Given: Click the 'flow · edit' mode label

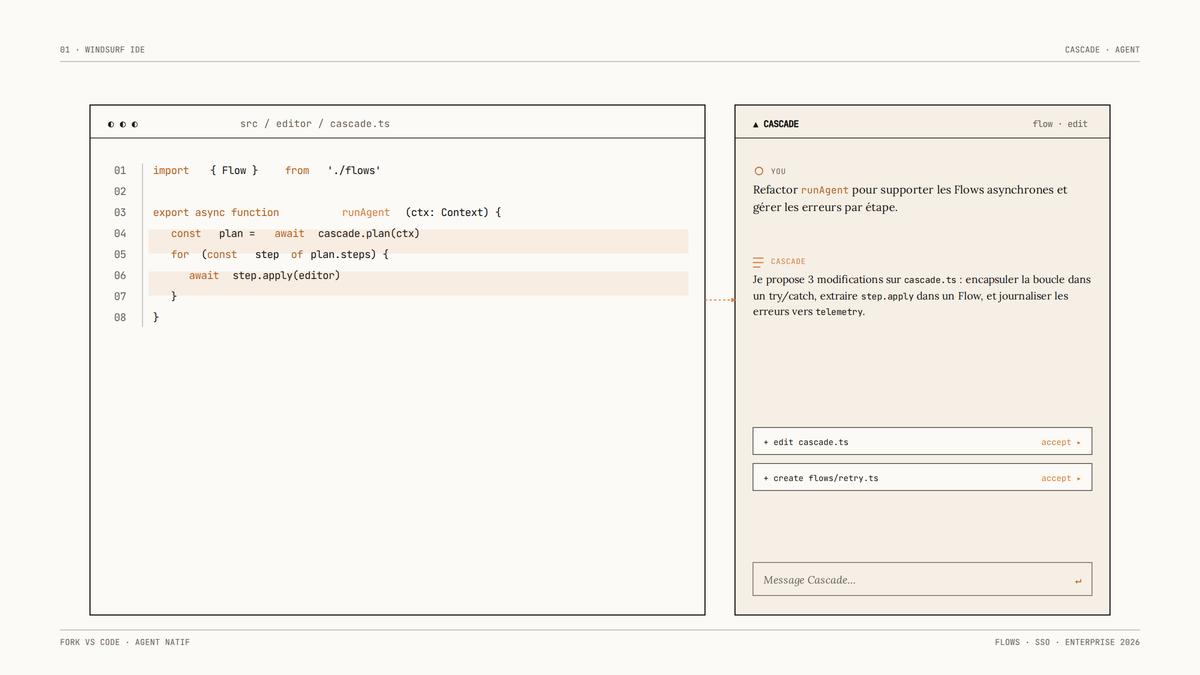Looking at the screenshot, I should pyautogui.click(x=1060, y=124).
